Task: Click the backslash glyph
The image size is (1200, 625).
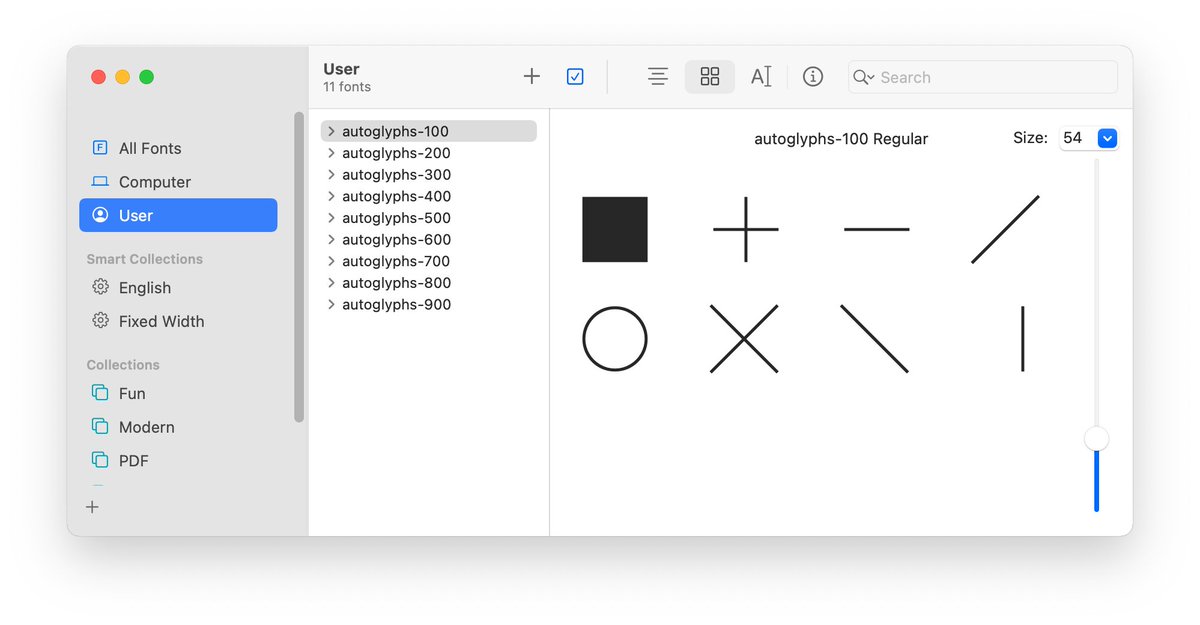Action: (875, 339)
